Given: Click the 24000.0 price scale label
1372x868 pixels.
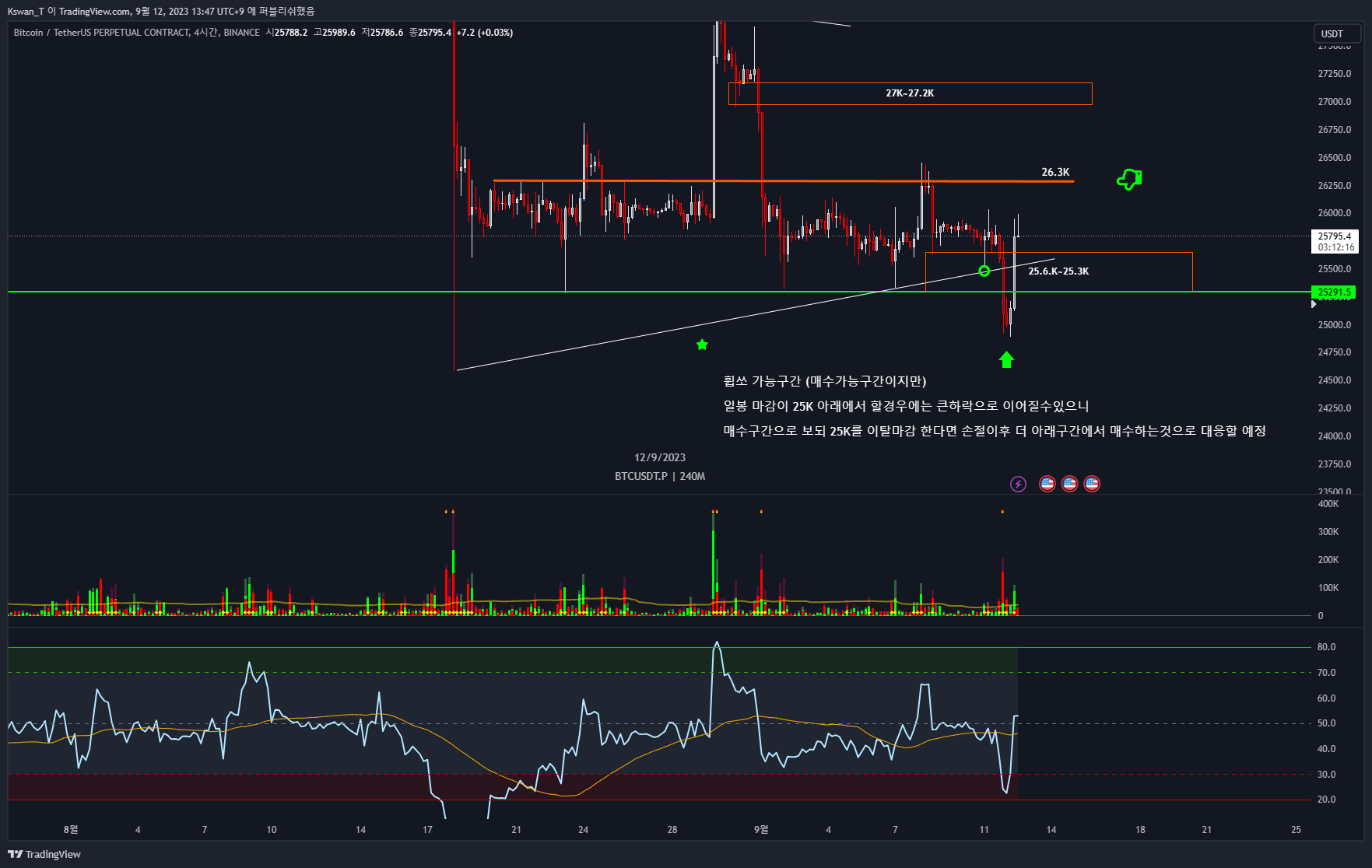Looking at the screenshot, I should tap(1335, 436).
